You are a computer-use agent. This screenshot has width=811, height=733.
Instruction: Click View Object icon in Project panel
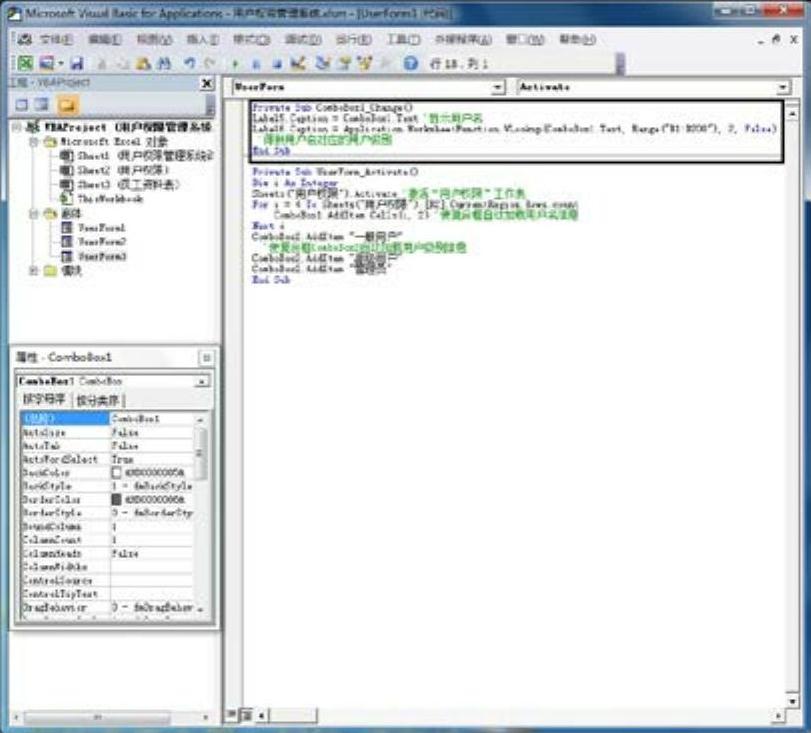[x=42, y=104]
